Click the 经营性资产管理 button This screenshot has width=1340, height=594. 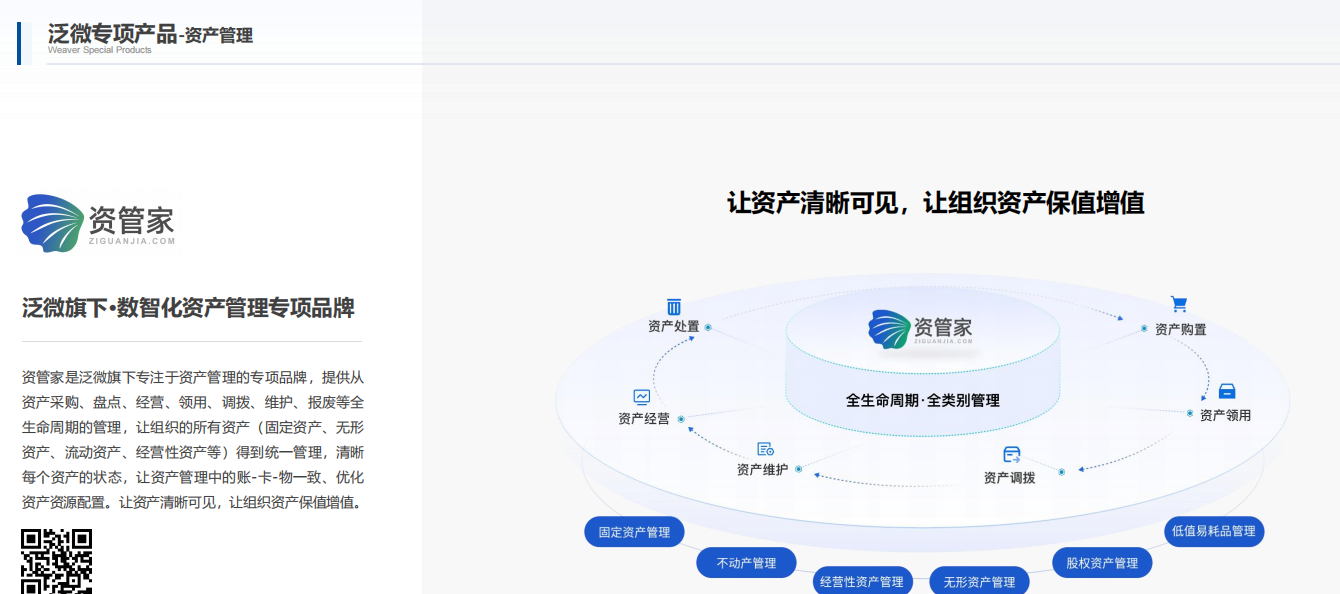[x=862, y=580]
